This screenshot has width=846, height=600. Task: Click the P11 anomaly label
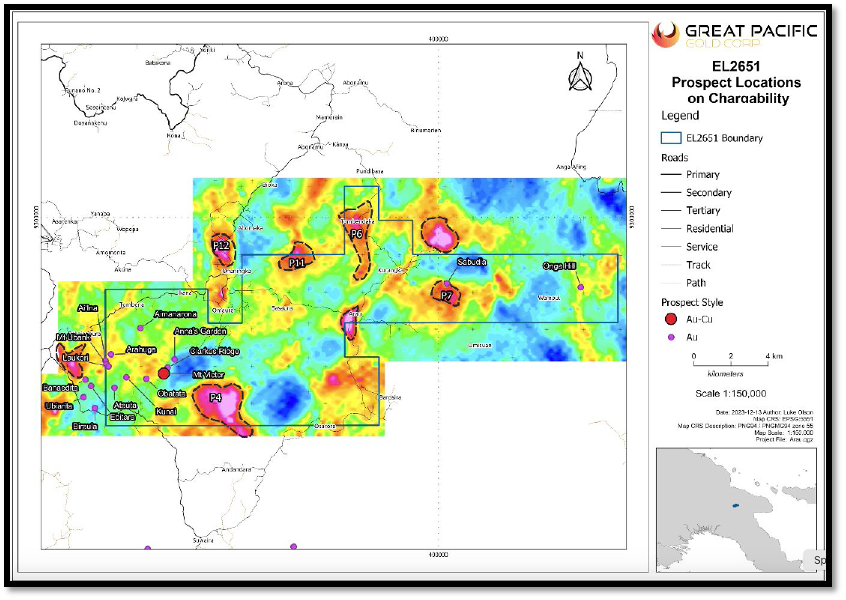pyautogui.click(x=296, y=262)
